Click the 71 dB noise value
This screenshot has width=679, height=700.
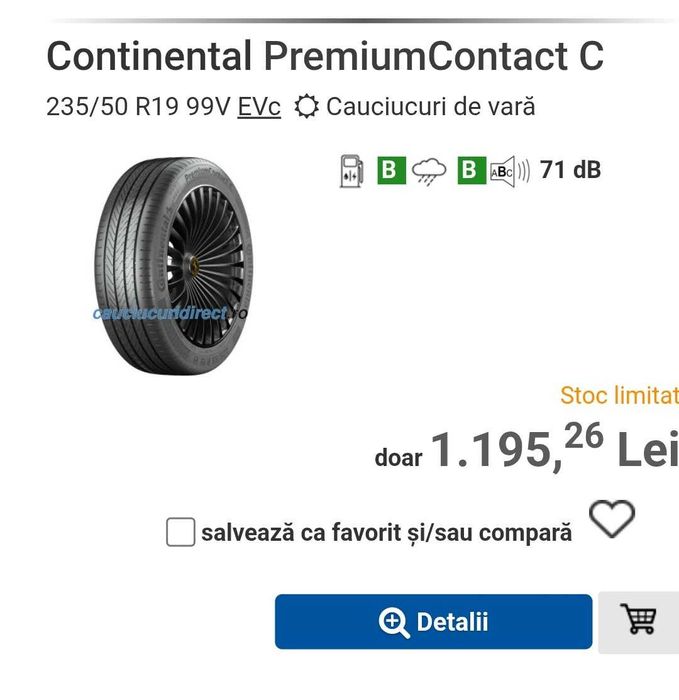tap(570, 170)
